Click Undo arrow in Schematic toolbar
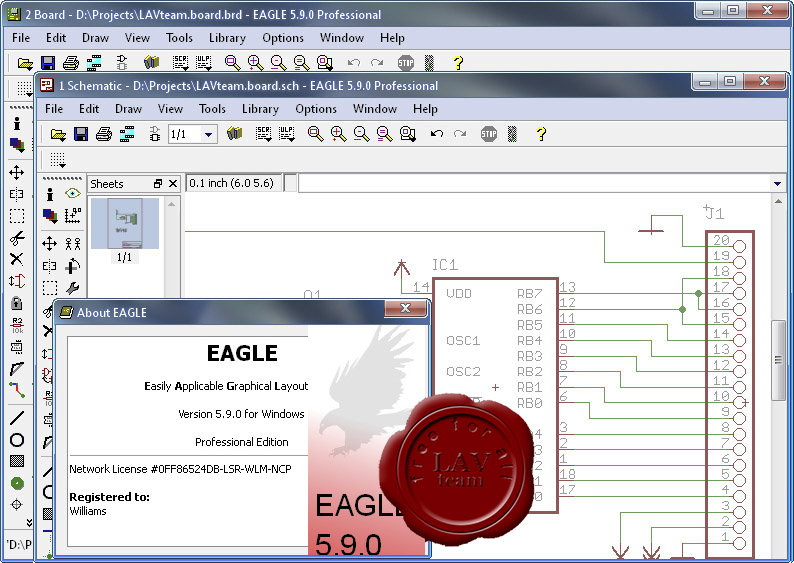This screenshot has width=794, height=563. click(436, 134)
